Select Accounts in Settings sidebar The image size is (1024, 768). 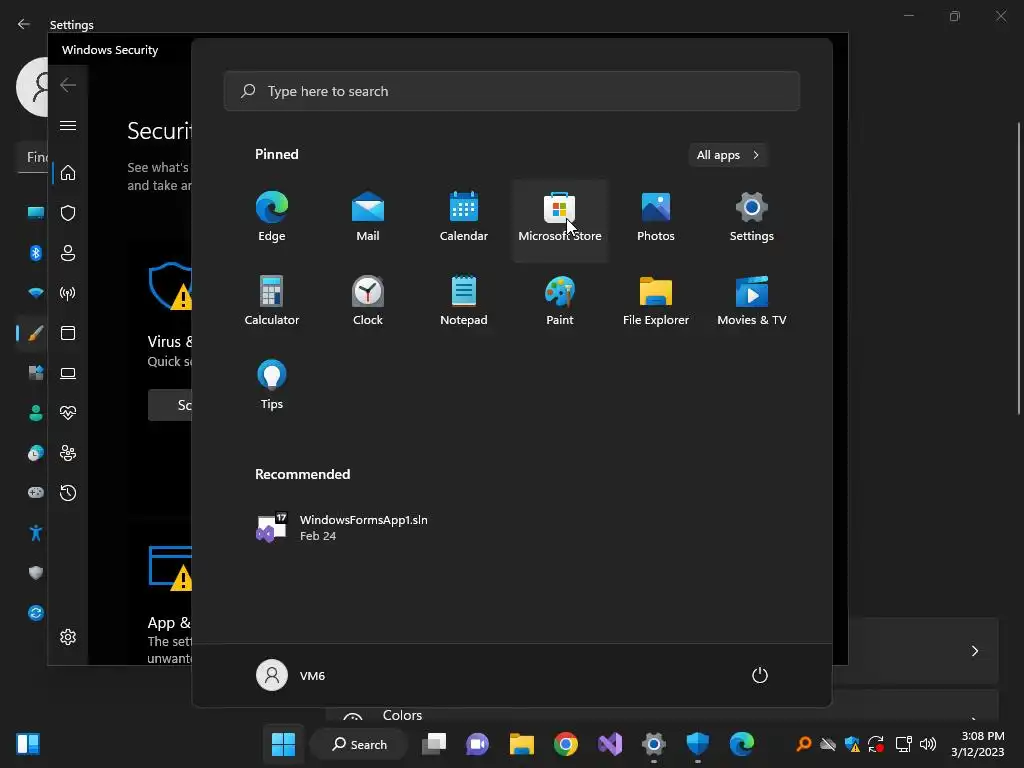pos(35,413)
